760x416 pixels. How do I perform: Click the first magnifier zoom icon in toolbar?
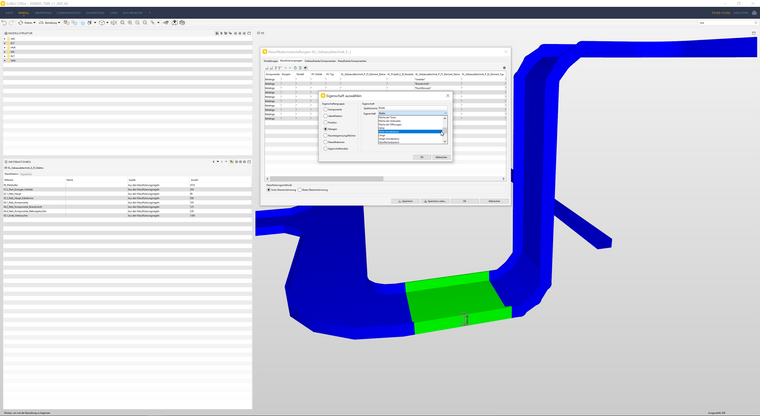[x=122, y=23]
